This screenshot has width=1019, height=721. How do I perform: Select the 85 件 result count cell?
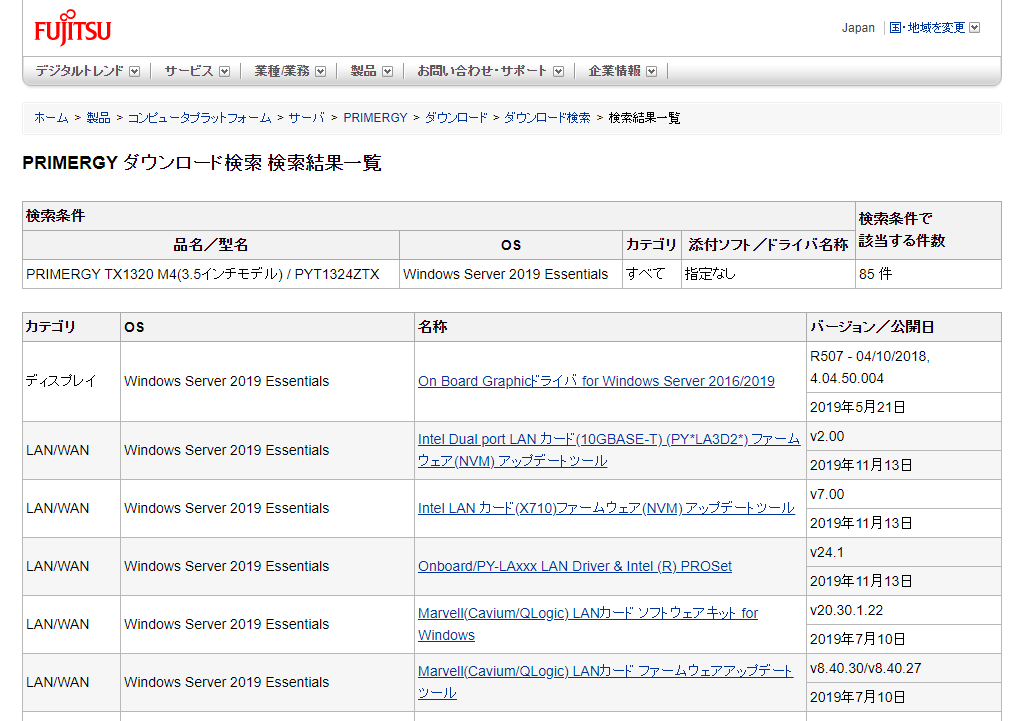(927, 274)
